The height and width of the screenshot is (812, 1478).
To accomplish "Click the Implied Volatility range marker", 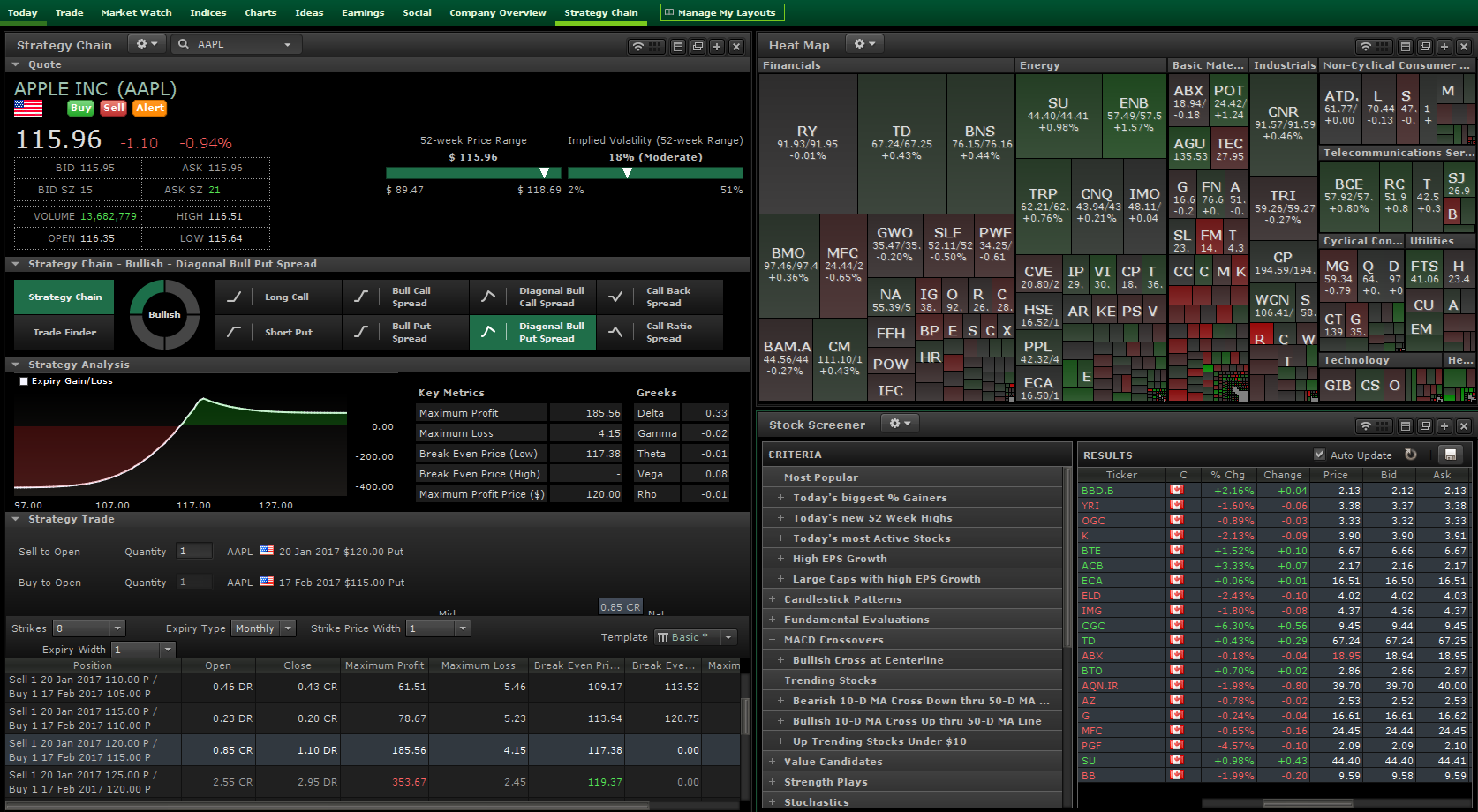I will click(x=627, y=173).
